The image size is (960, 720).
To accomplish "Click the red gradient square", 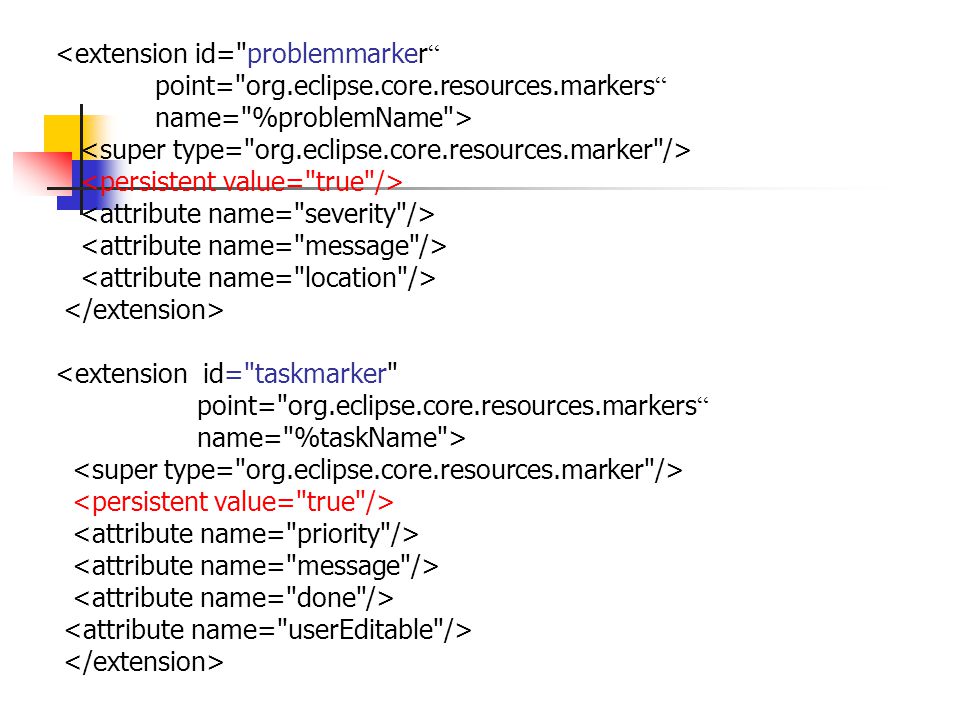I will point(43,173).
